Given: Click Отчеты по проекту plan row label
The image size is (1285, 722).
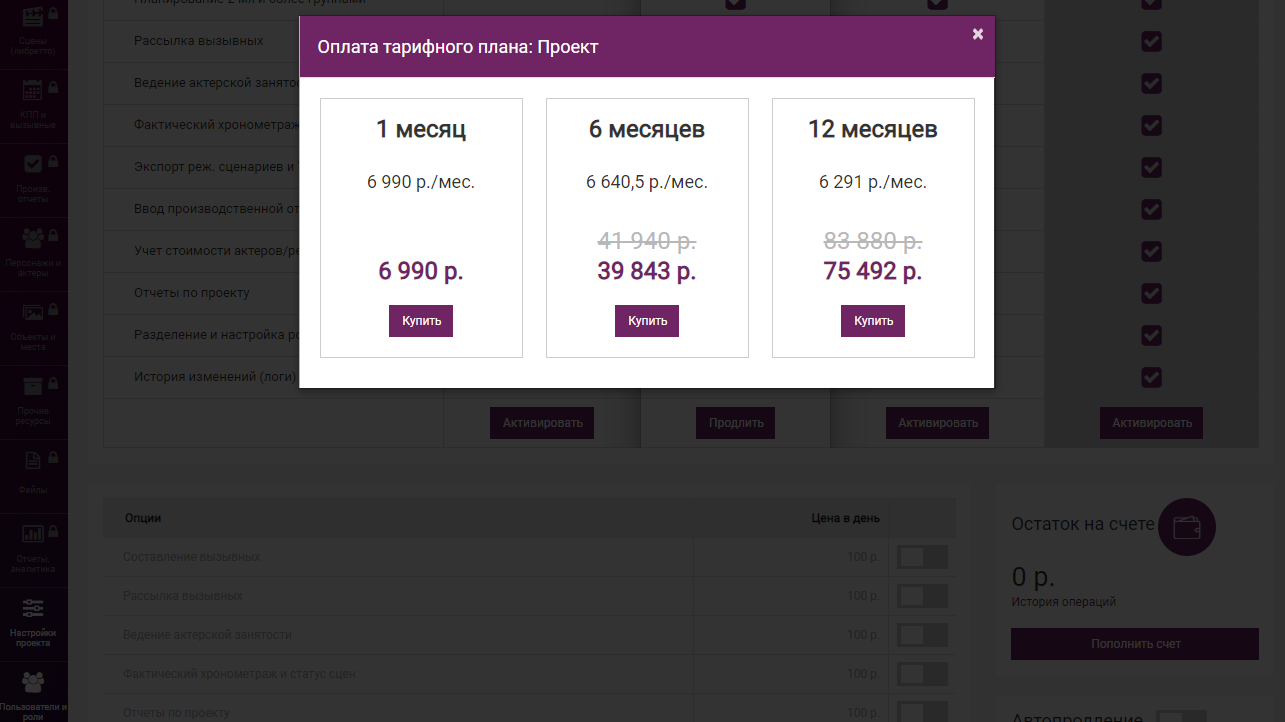Looking at the screenshot, I should (192, 293).
